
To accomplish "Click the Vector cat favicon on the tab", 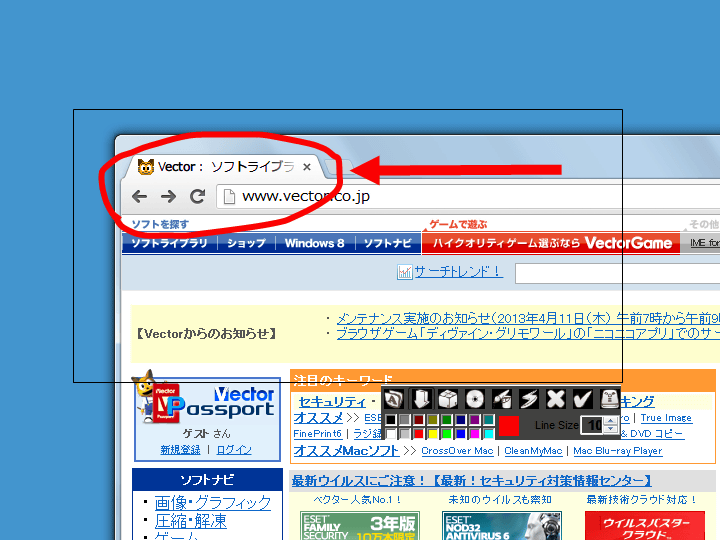I will (146, 167).
